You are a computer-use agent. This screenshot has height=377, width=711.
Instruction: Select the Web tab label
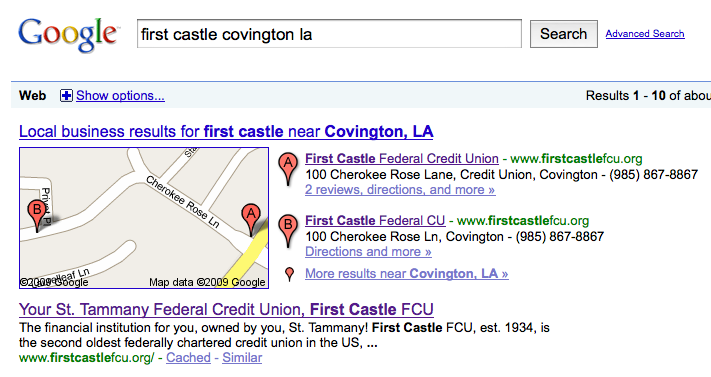(x=32, y=96)
